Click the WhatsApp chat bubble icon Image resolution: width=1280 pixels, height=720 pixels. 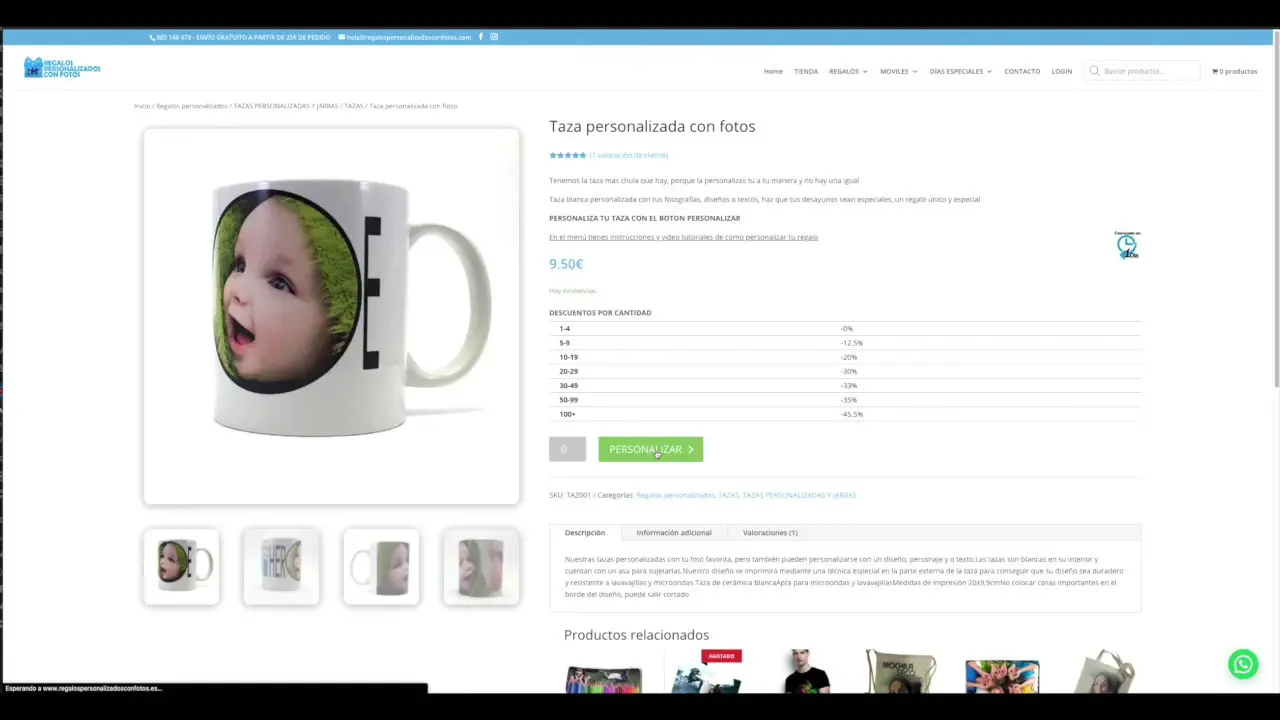1243,663
